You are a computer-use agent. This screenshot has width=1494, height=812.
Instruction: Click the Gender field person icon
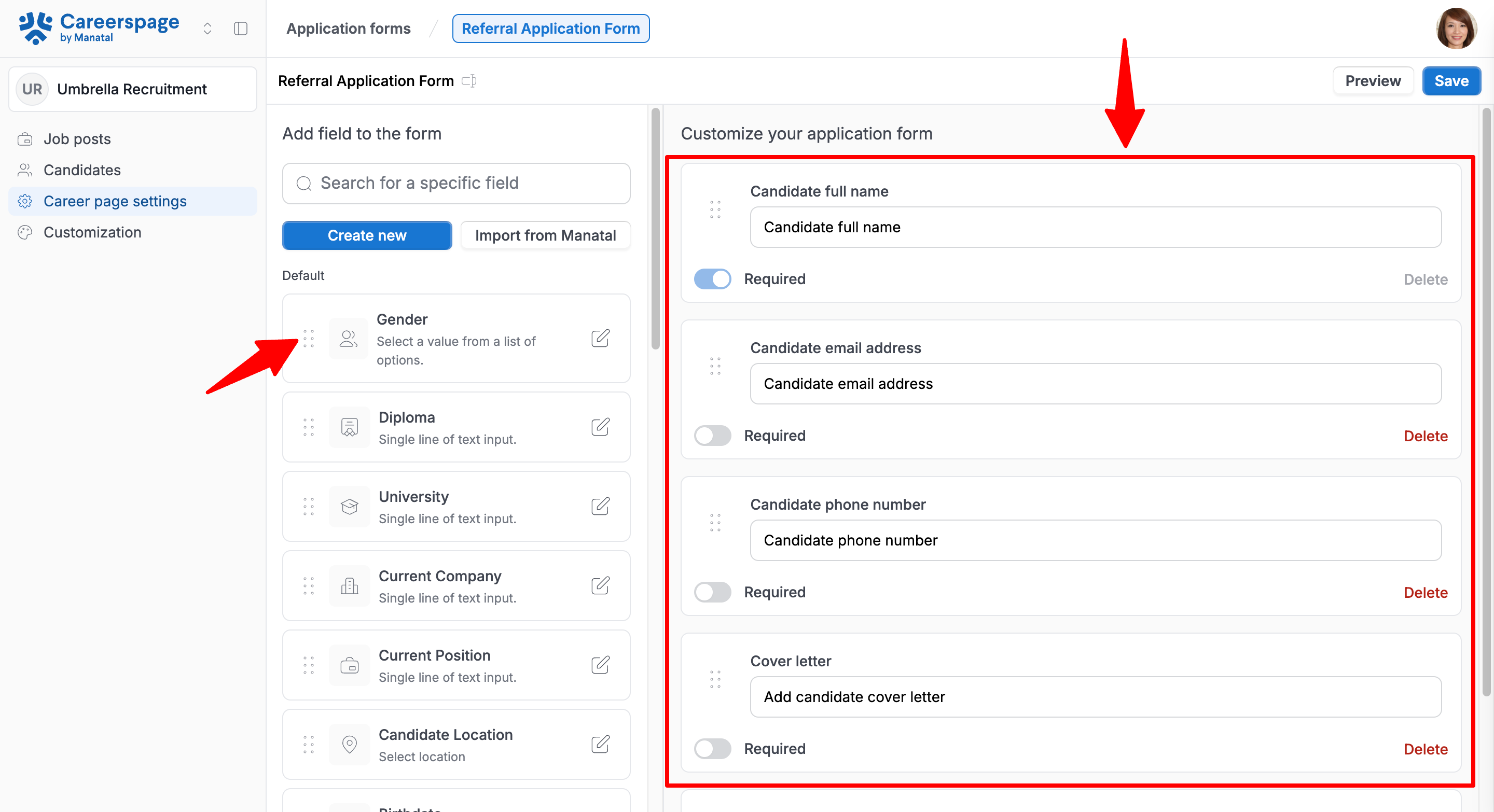coord(349,339)
